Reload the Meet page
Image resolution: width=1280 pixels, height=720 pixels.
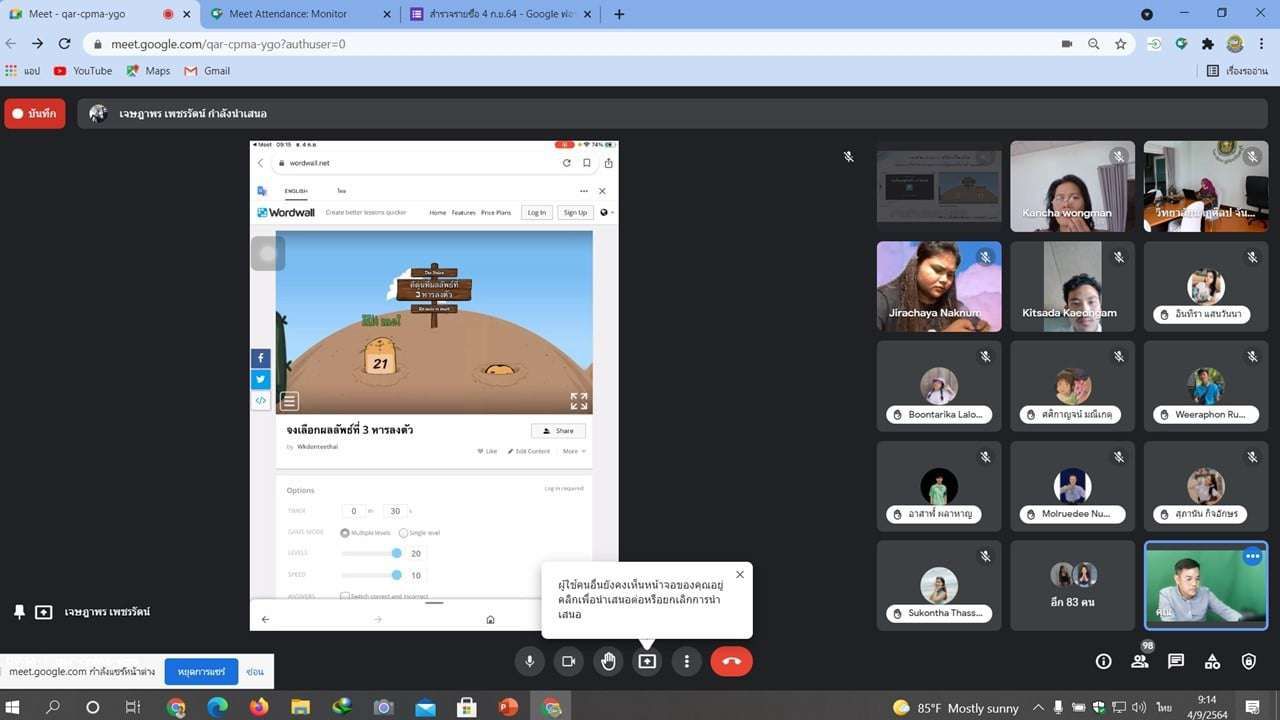(64, 44)
